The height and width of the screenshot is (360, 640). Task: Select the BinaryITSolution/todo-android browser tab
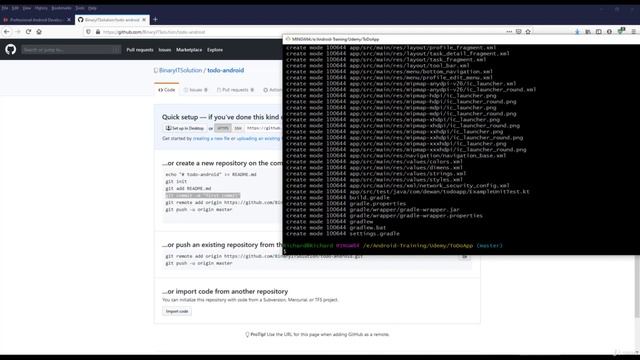[112, 20]
